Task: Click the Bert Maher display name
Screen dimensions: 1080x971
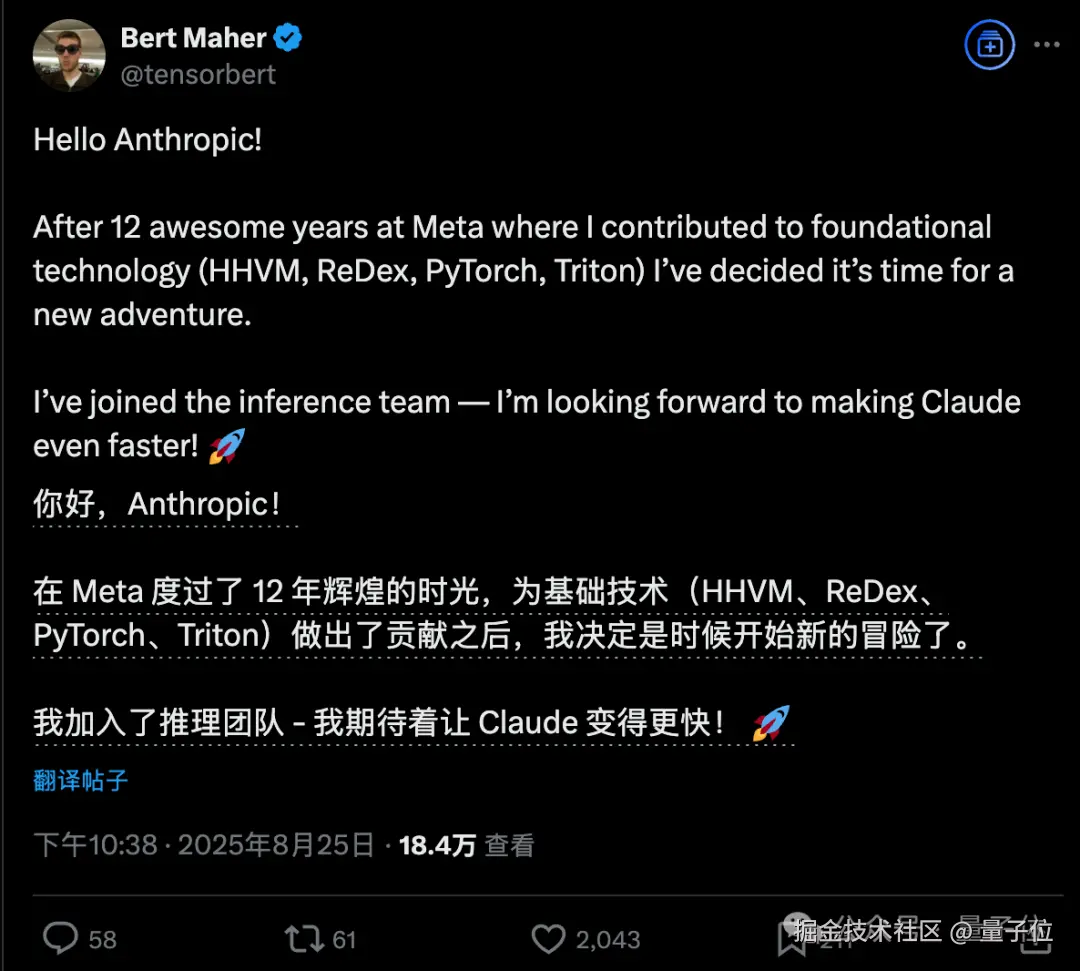Action: (x=193, y=39)
